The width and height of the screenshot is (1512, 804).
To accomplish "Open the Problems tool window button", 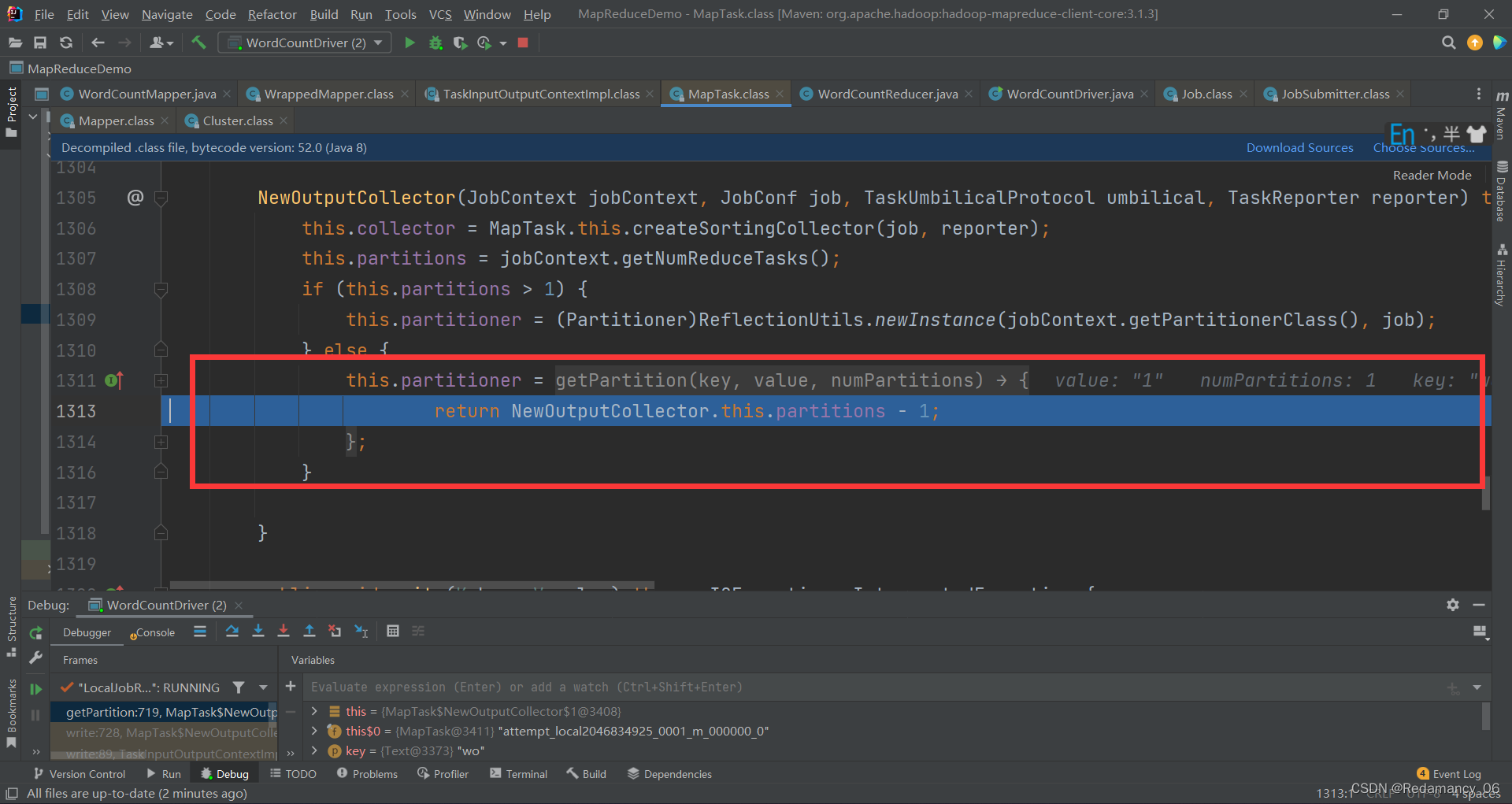I will pyautogui.click(x=367, y=774).
